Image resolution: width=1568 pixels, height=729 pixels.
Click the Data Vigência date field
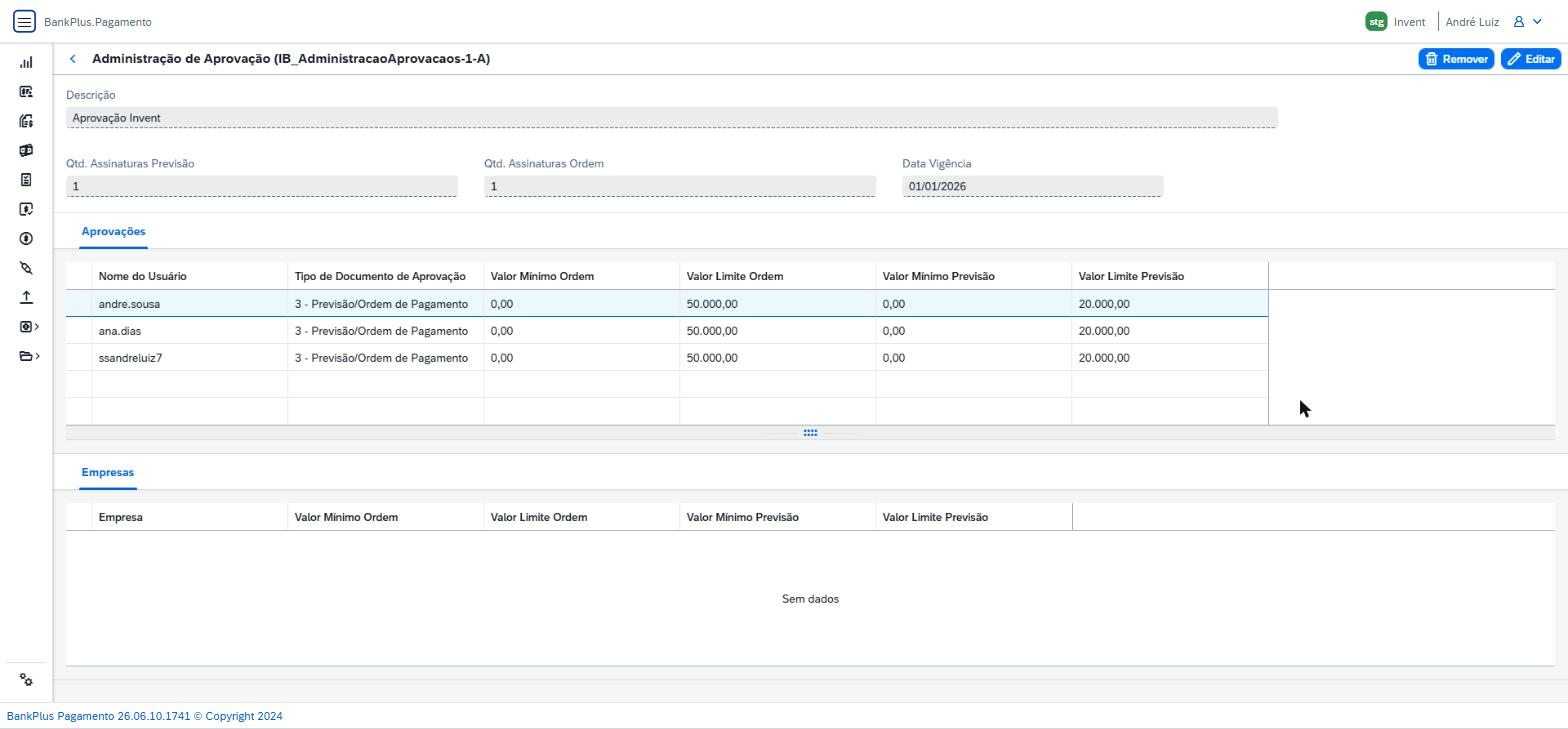coord(1032,186)
